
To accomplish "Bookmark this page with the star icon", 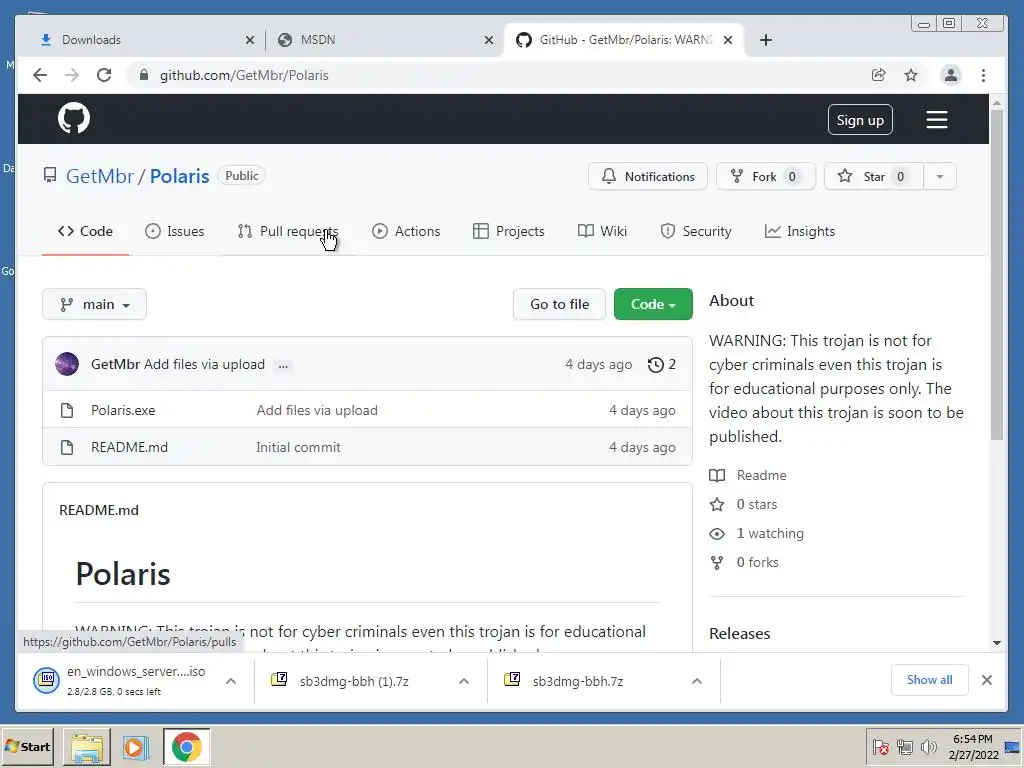I will point(911,75).
